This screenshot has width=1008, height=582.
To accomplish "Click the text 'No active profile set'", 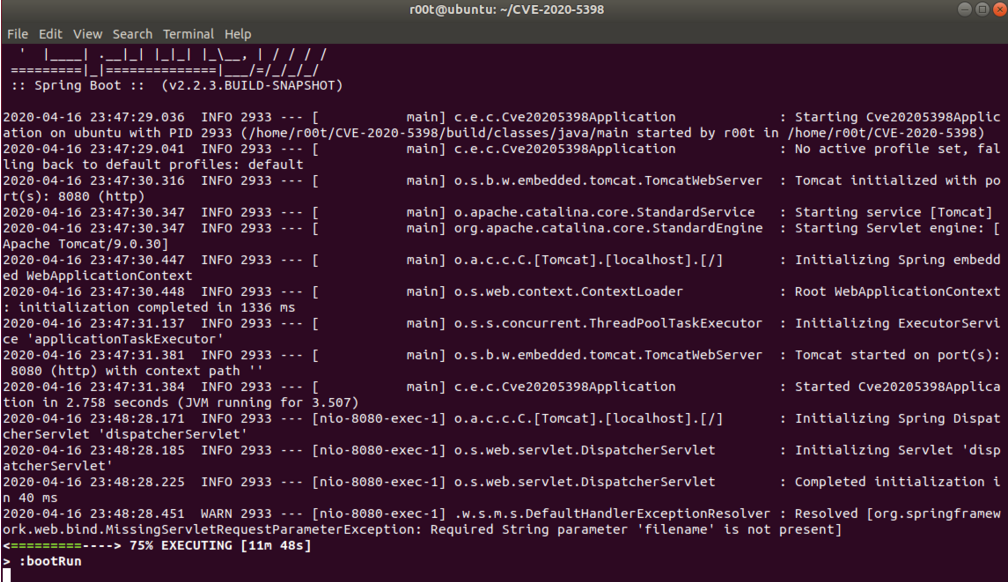I will pos(878,149).
